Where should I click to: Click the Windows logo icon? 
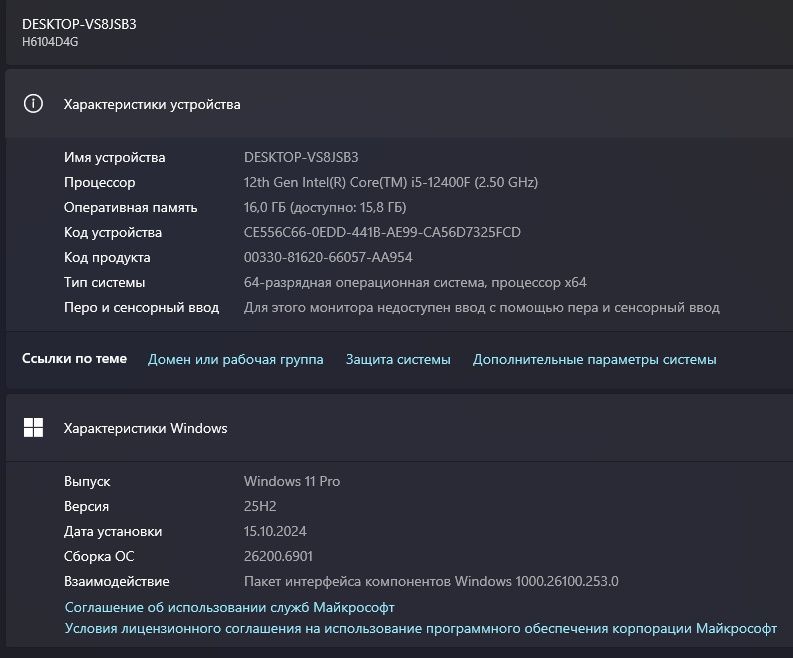click(34, 428)
